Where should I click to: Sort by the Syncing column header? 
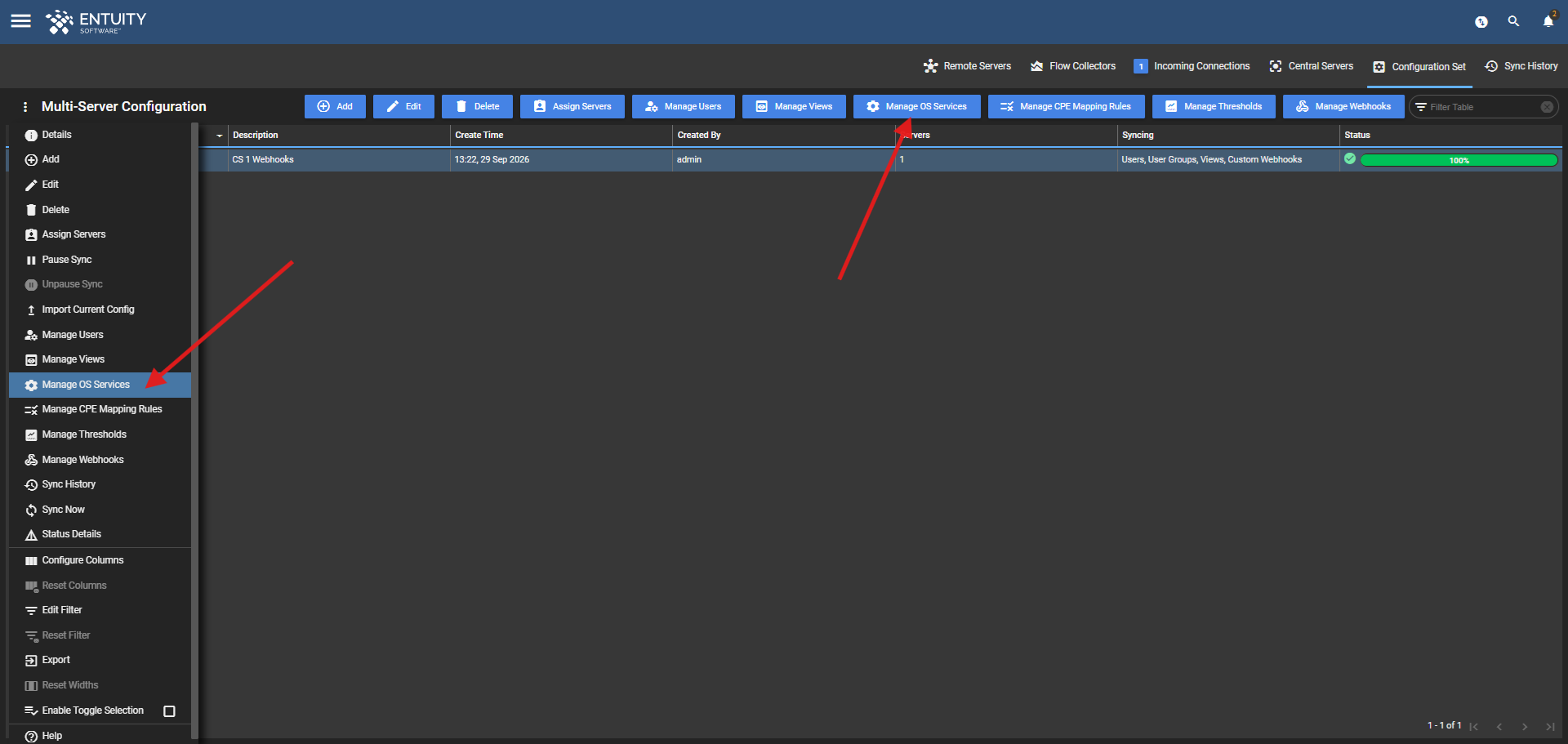point(1228,136)
